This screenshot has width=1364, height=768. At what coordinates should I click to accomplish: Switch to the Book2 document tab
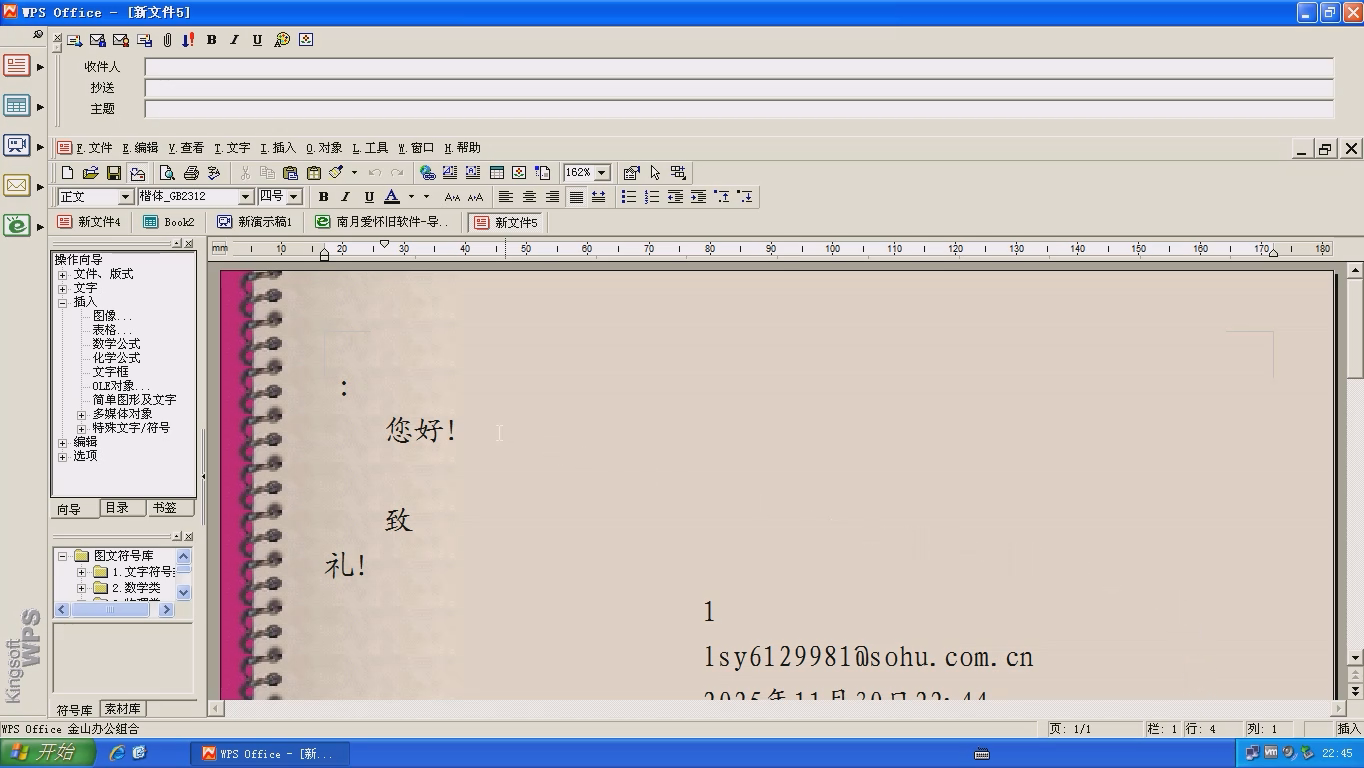[x=169, y=222]
